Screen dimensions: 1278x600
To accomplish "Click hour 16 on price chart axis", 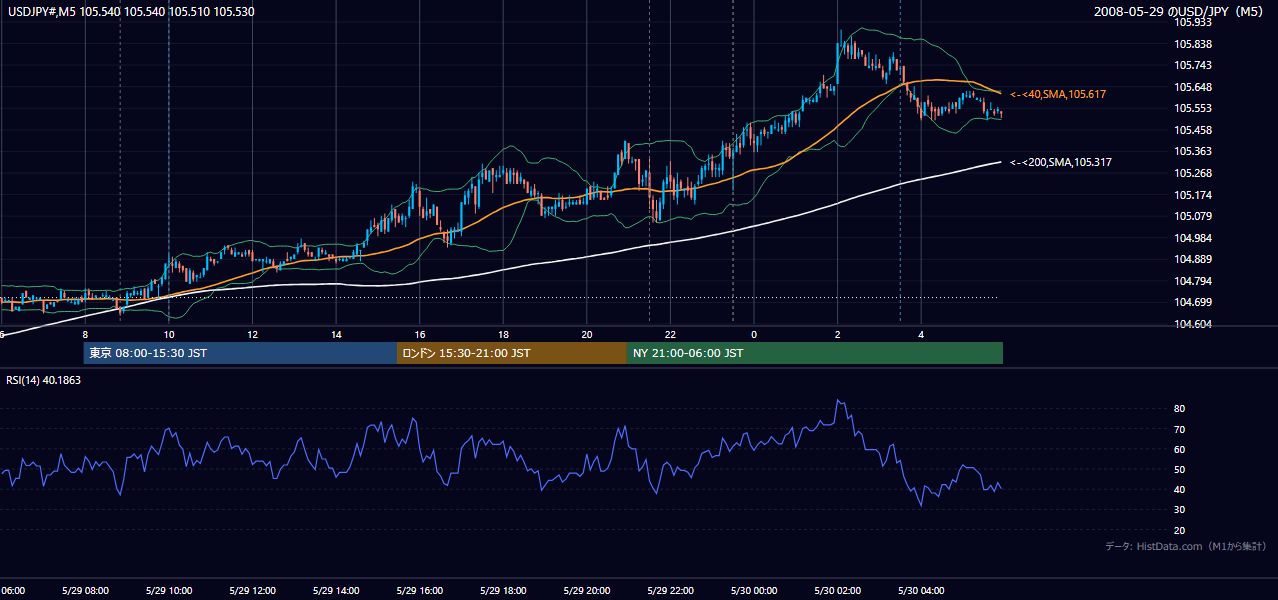I will [420, 334].
